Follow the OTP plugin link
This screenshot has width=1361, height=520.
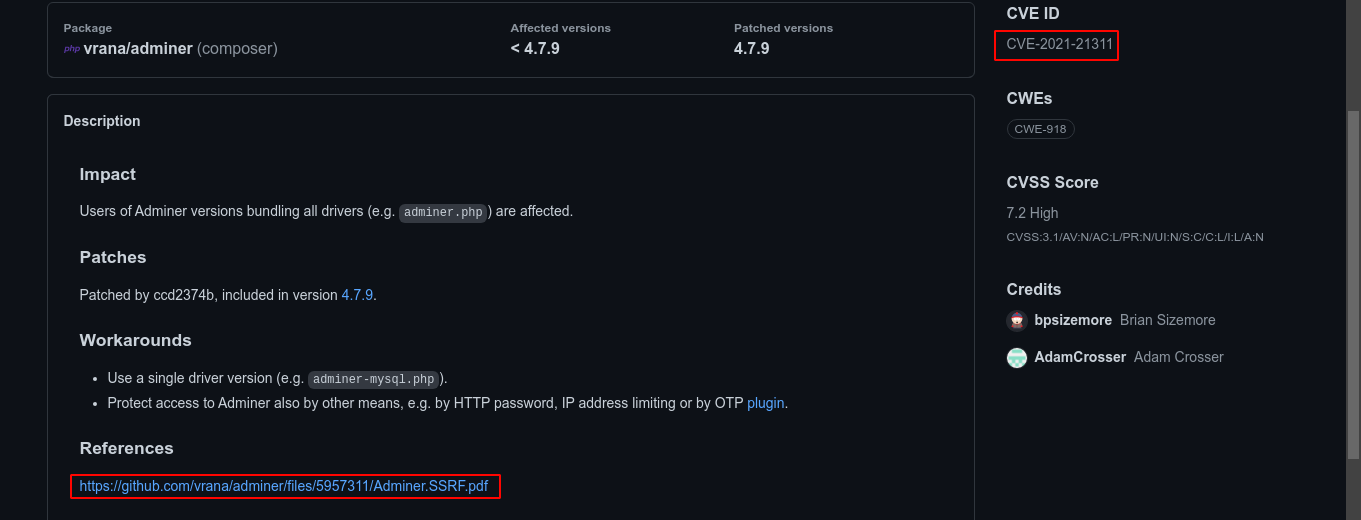pyautogui.click(x=765, y=403)
